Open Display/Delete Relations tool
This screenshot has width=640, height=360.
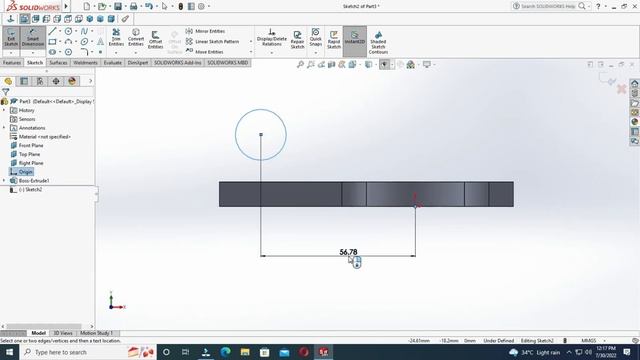tap(271, 37)
